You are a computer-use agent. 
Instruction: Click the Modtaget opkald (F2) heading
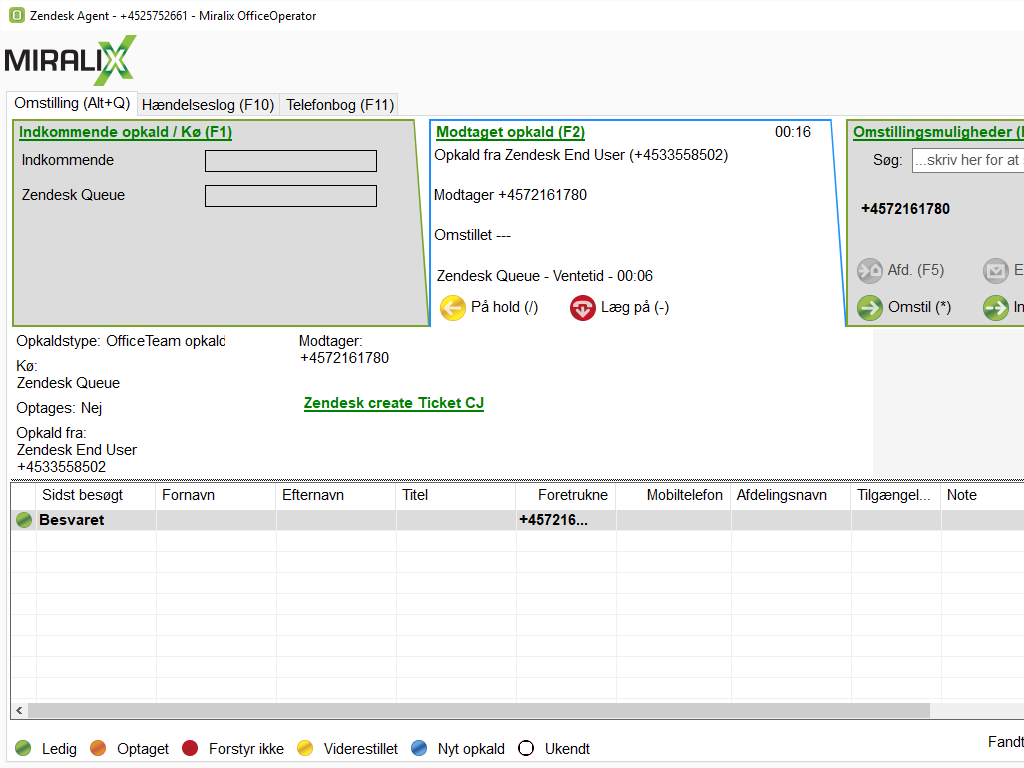coord(510,132)
